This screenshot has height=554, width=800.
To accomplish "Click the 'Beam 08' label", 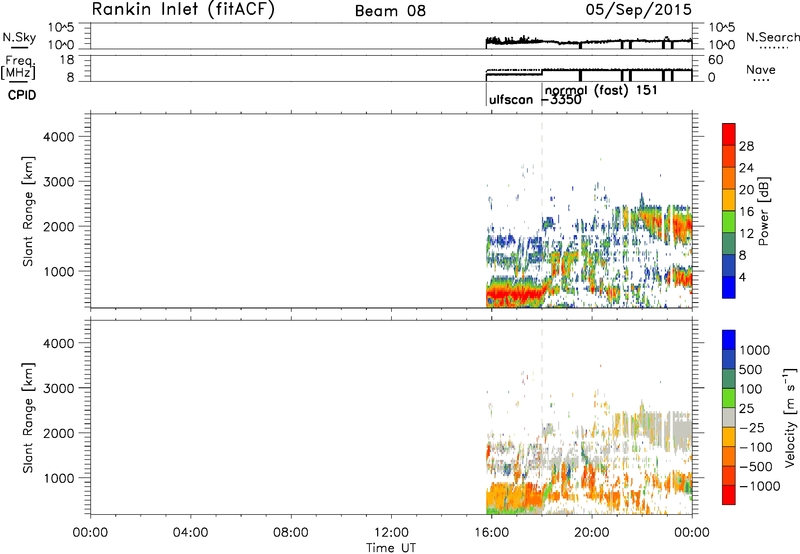I will pos(390,11).
